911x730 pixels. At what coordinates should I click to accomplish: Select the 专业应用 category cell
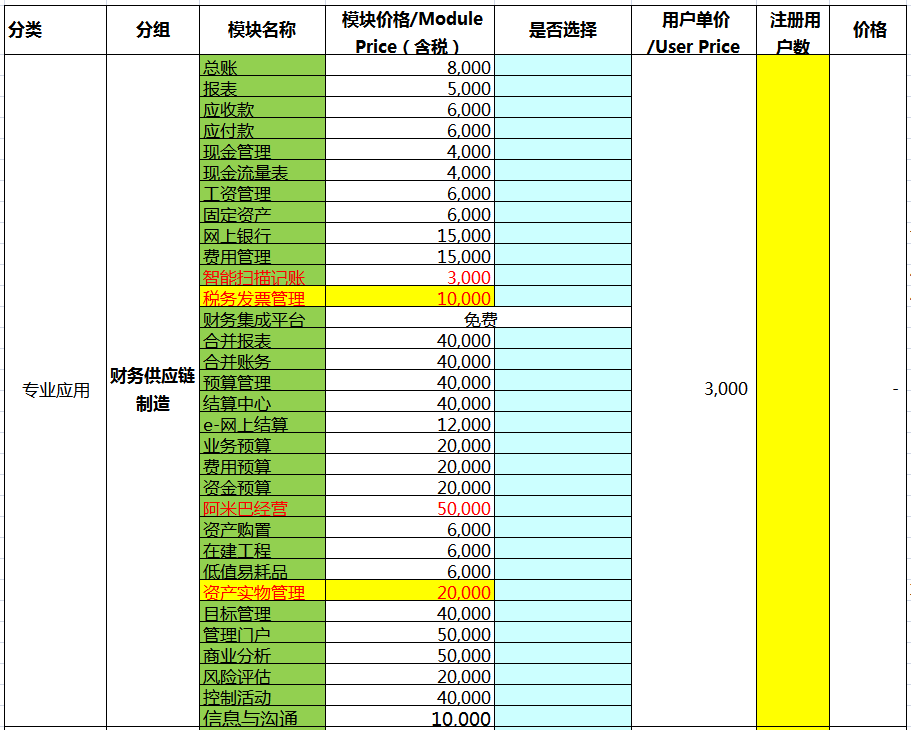[x=56, y=390]
